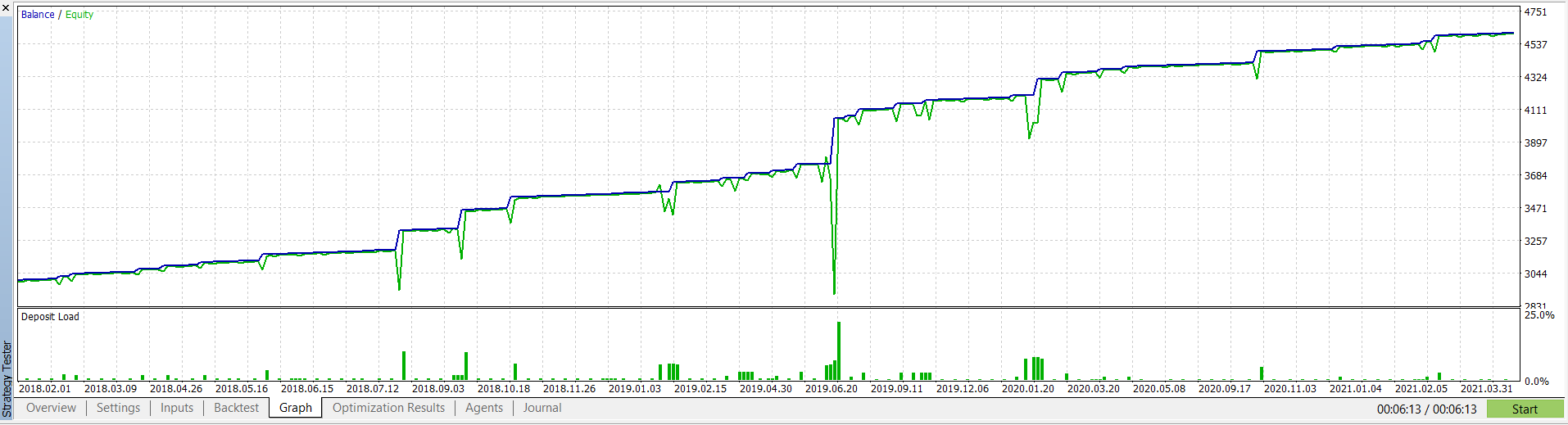Click the 4537 axis value
Image resolution: width=1568 pixels, height=425 pixels.
1535,45
